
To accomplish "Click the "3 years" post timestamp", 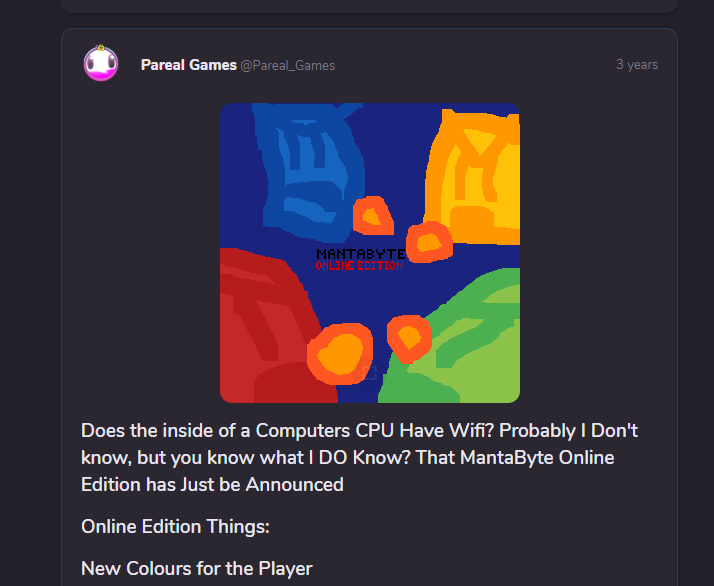I will pos(637,65).
